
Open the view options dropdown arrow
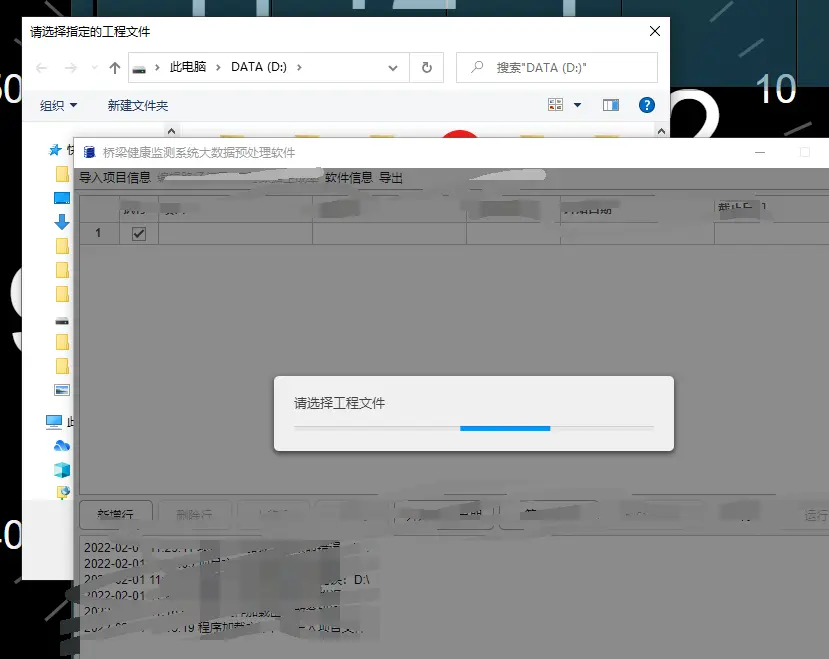[577, 105]
